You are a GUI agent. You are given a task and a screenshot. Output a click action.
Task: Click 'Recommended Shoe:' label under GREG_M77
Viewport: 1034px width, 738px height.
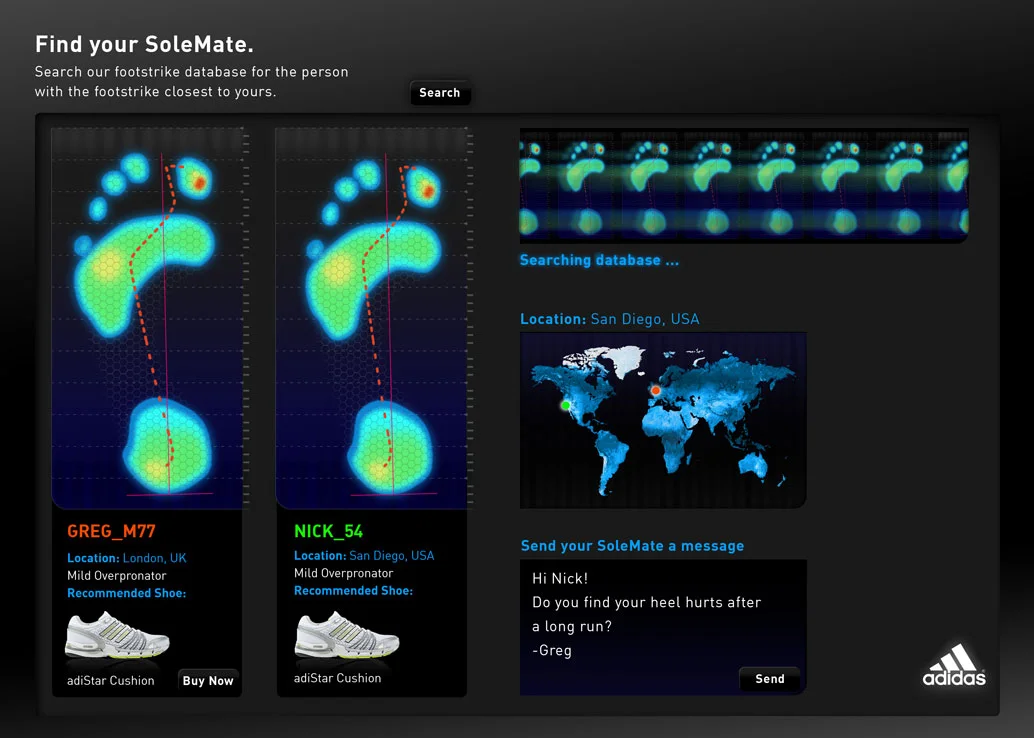(x=127, y=593)
